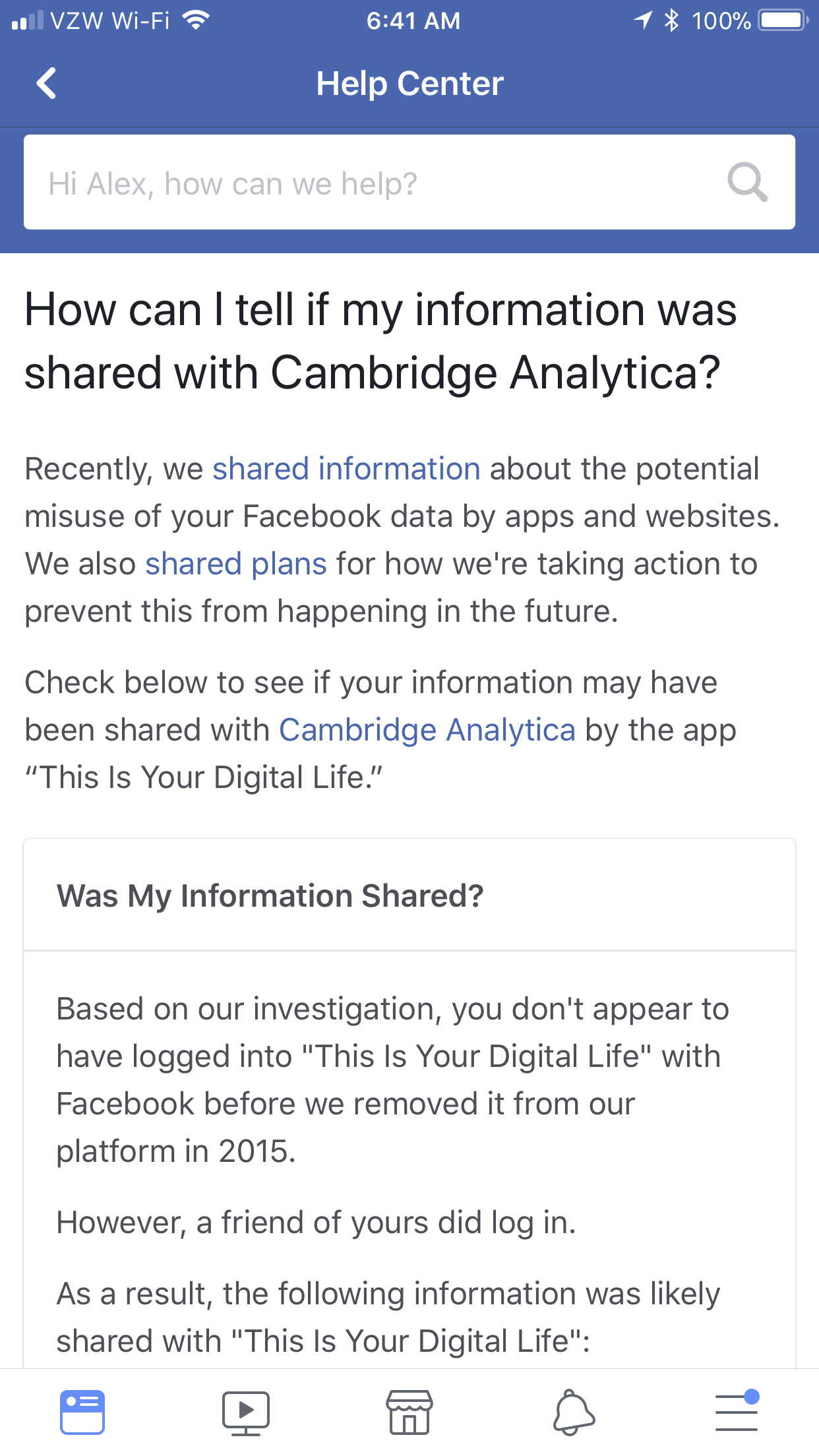Image resolution: width=819 pixels, height=1456 pixels.
Task: Open the hamburger menu tab
Action: (737, 1412)
